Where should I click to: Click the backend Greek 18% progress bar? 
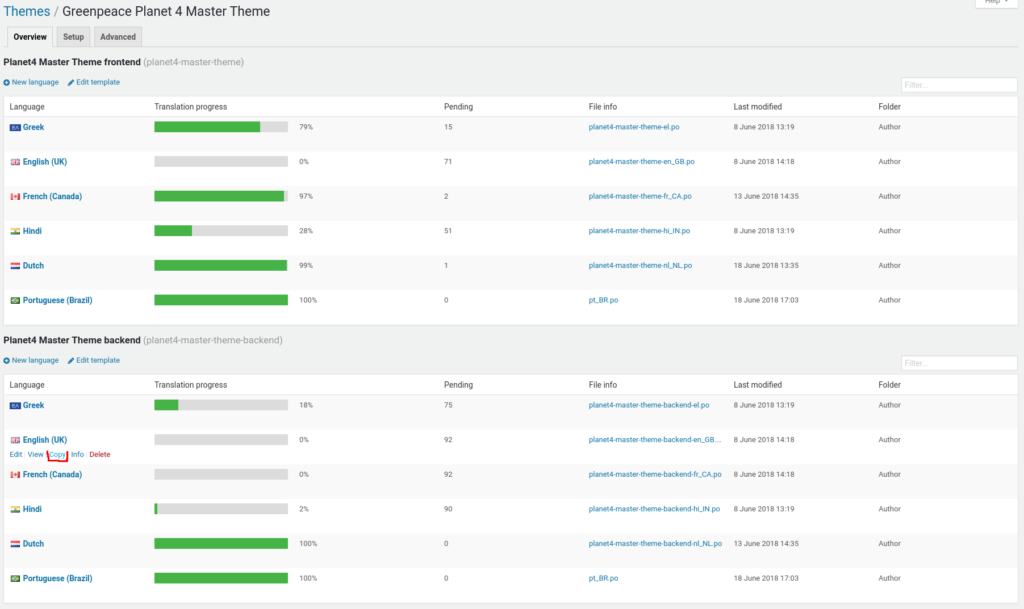pos(221,405)
